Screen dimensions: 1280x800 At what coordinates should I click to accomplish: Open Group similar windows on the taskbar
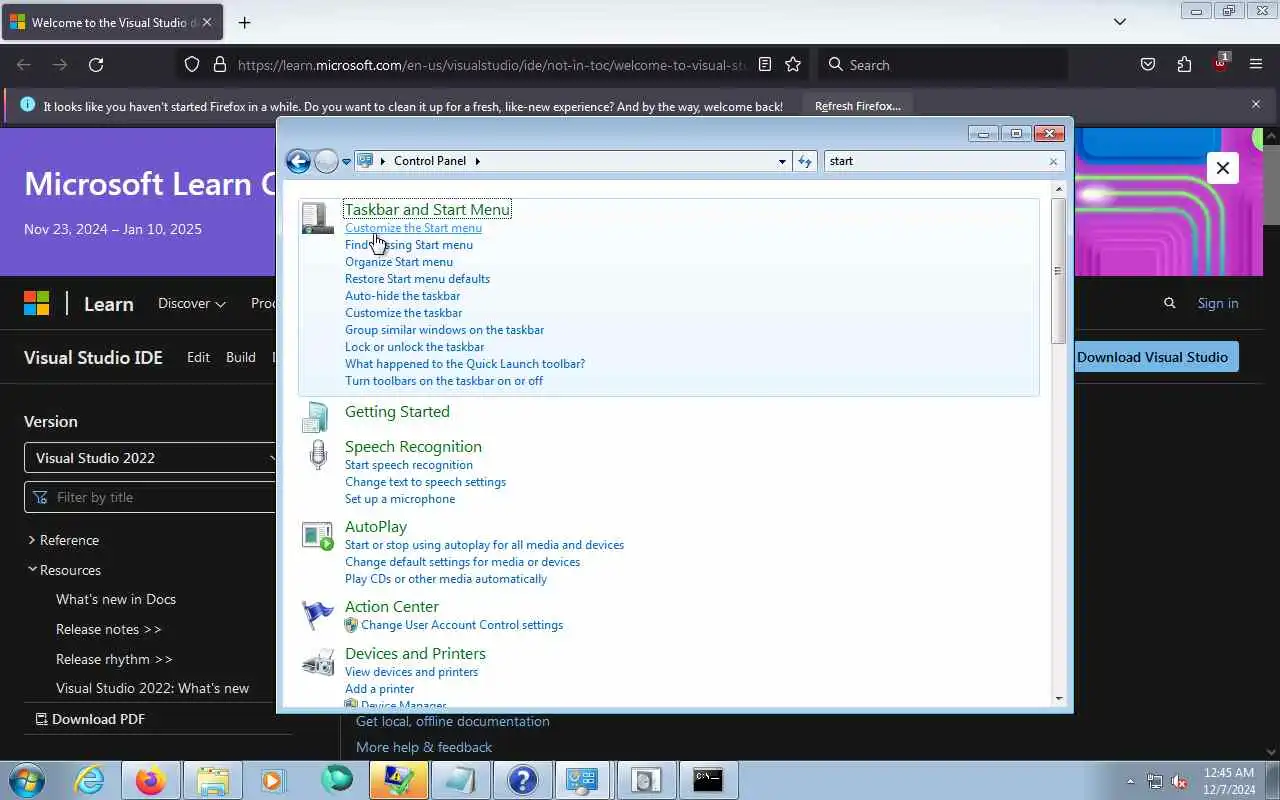pos(444,330)
